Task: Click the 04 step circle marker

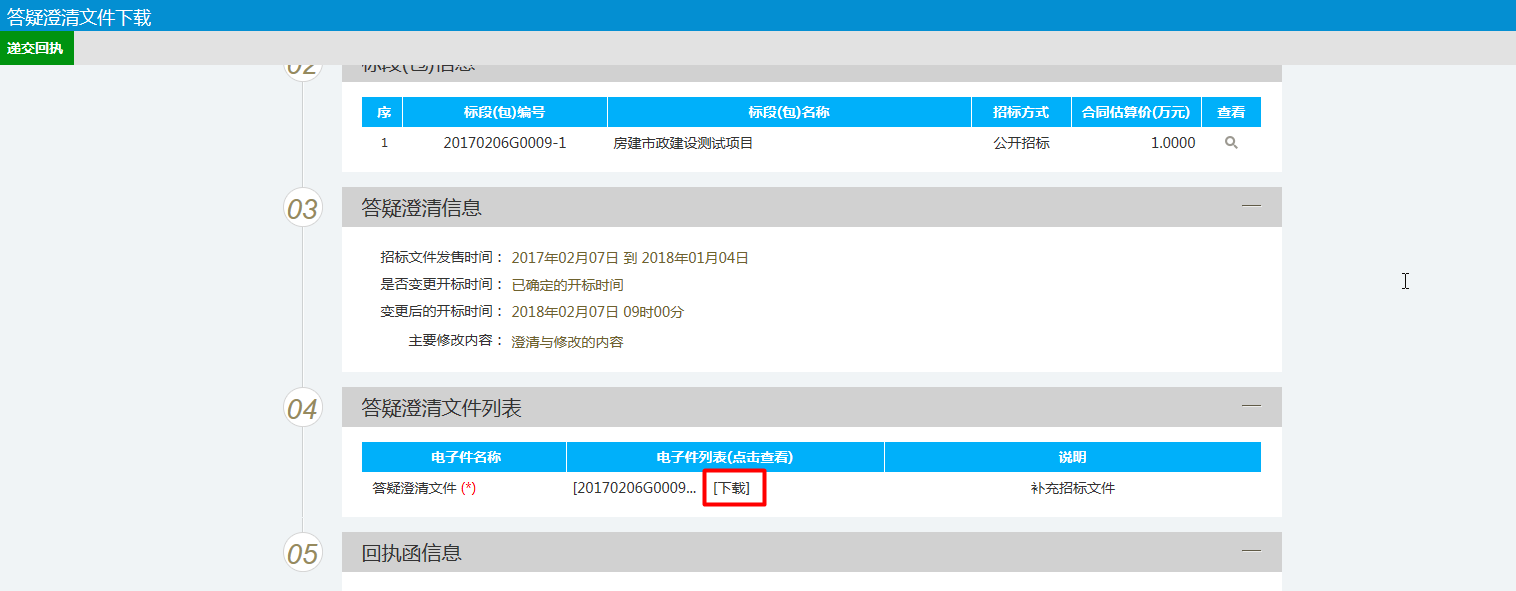Action: coord(303,409)
